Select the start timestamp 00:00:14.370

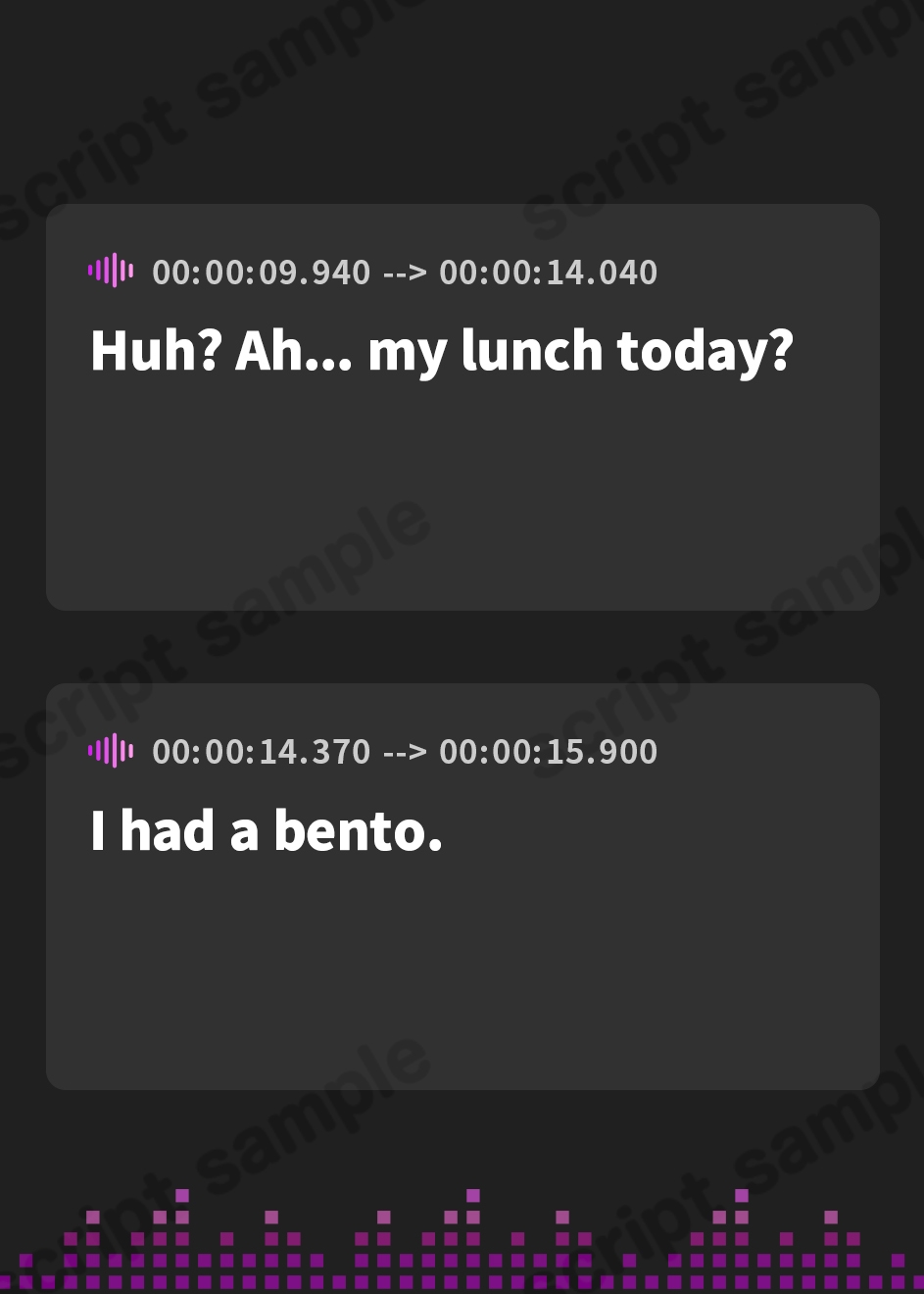point(262,752)
